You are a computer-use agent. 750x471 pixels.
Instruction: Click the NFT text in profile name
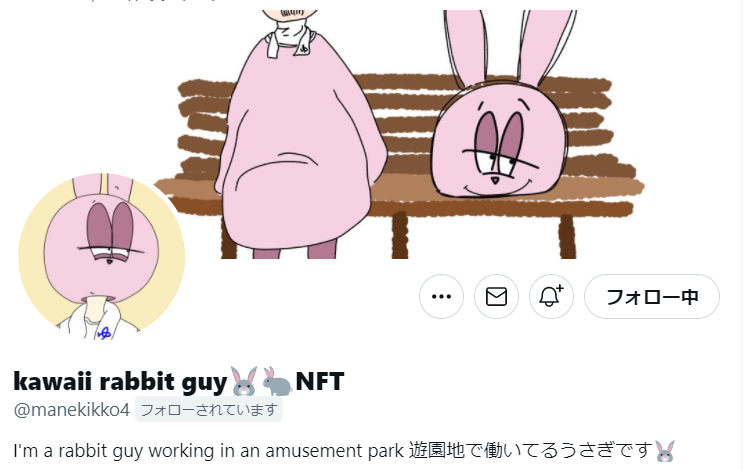click(x=320, y=381)
